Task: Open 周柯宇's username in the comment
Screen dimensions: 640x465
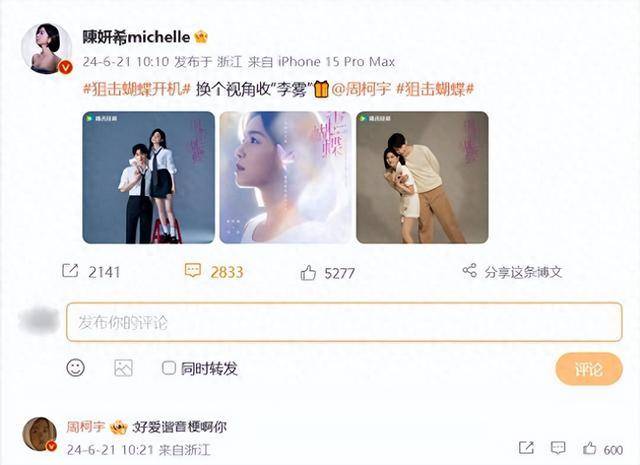Action: (86, 427)
